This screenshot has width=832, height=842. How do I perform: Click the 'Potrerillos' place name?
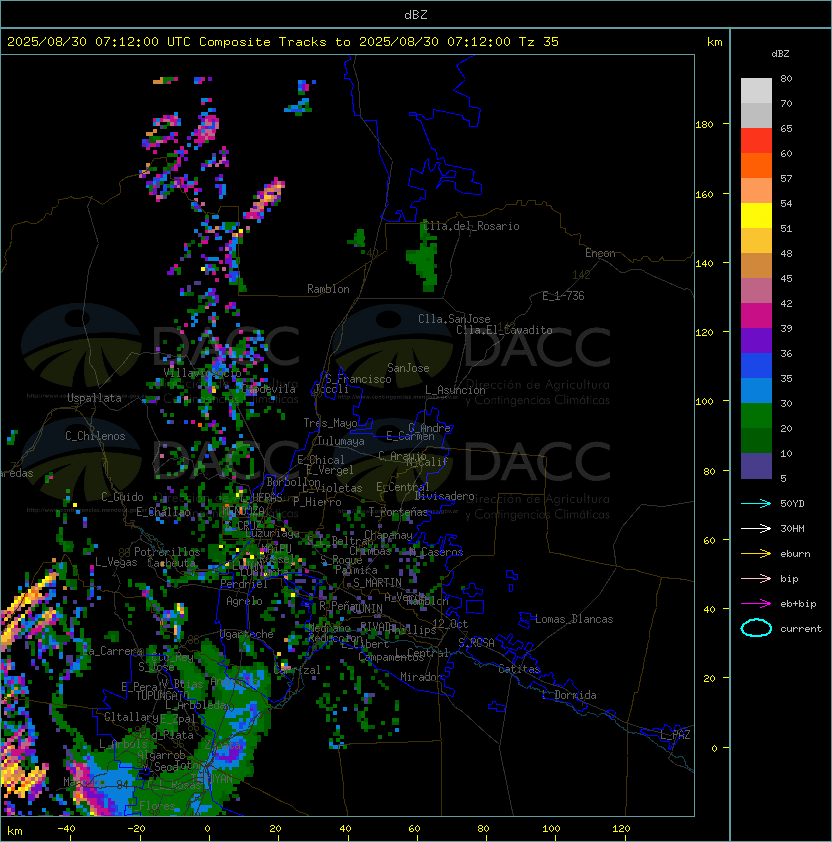(167, 552)
